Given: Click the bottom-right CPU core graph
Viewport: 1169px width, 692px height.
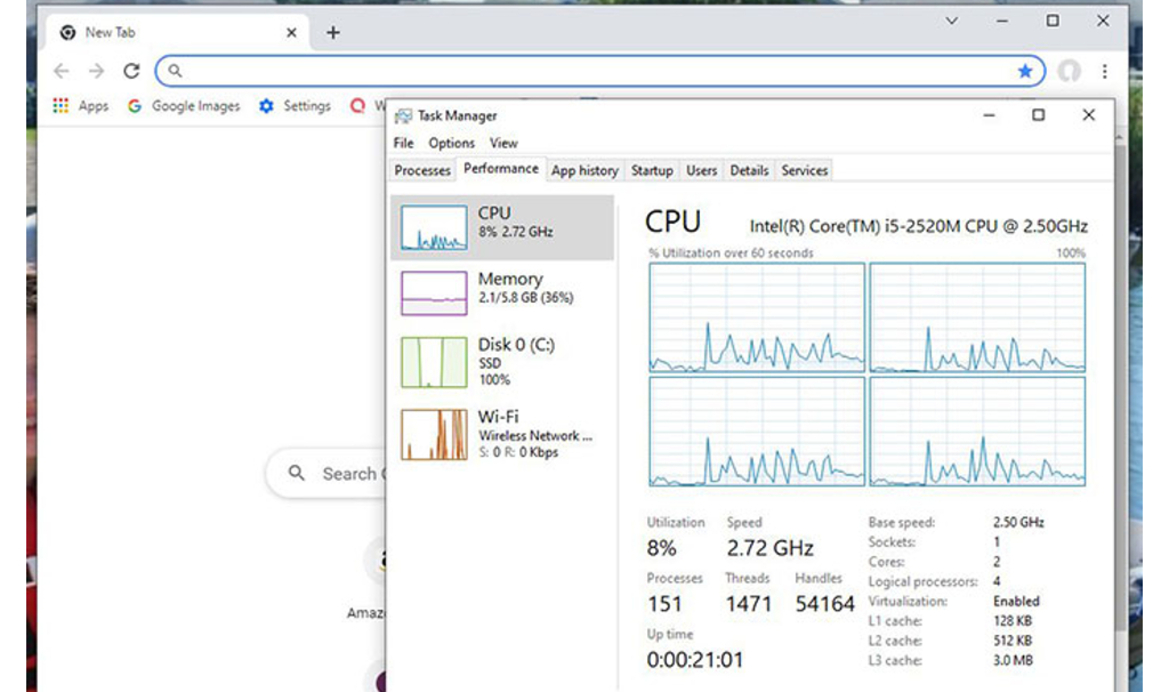Looking at the screenshot, I should (977, 431).
